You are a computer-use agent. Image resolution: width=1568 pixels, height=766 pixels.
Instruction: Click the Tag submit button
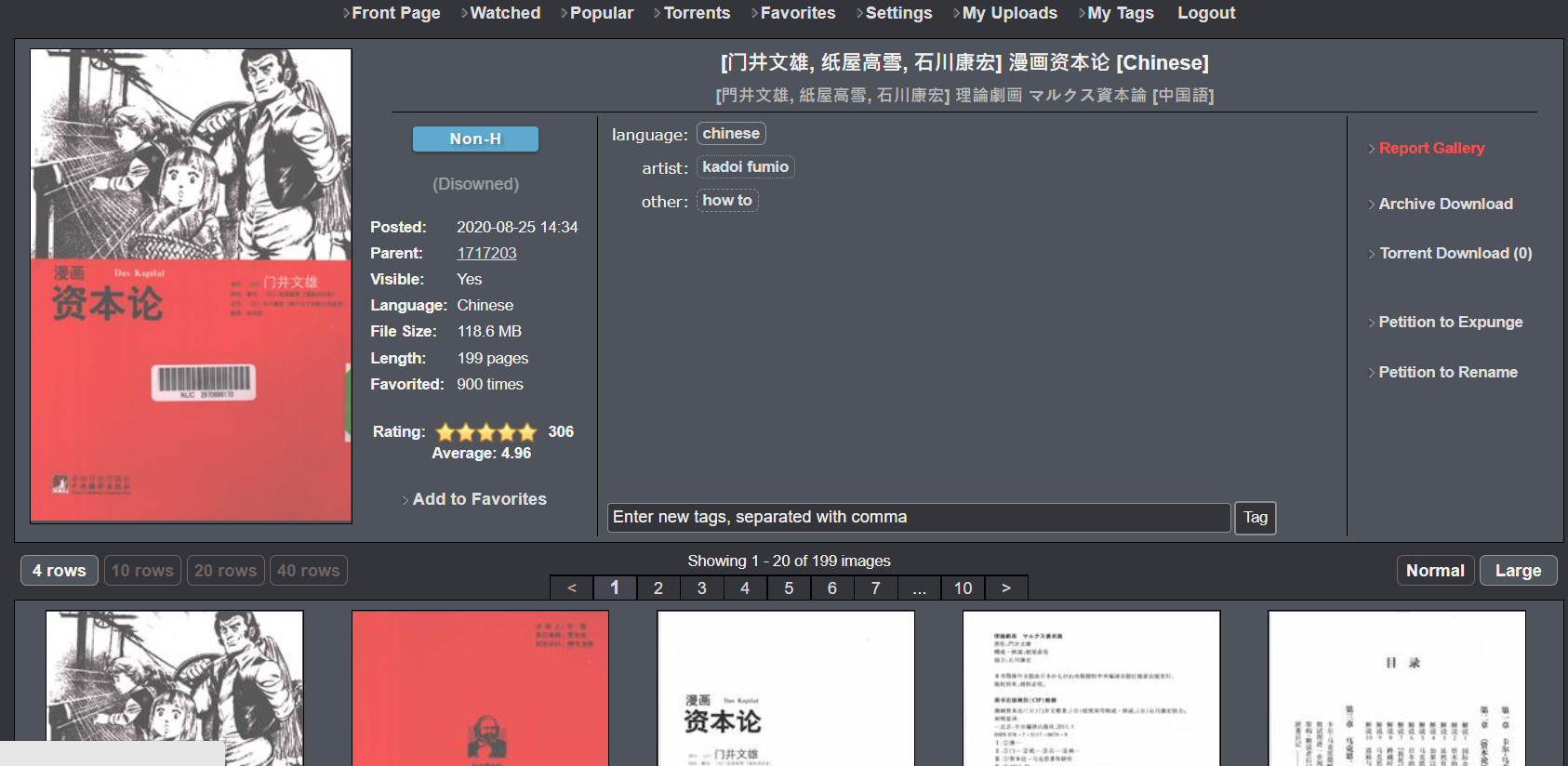click(1256, 518)
